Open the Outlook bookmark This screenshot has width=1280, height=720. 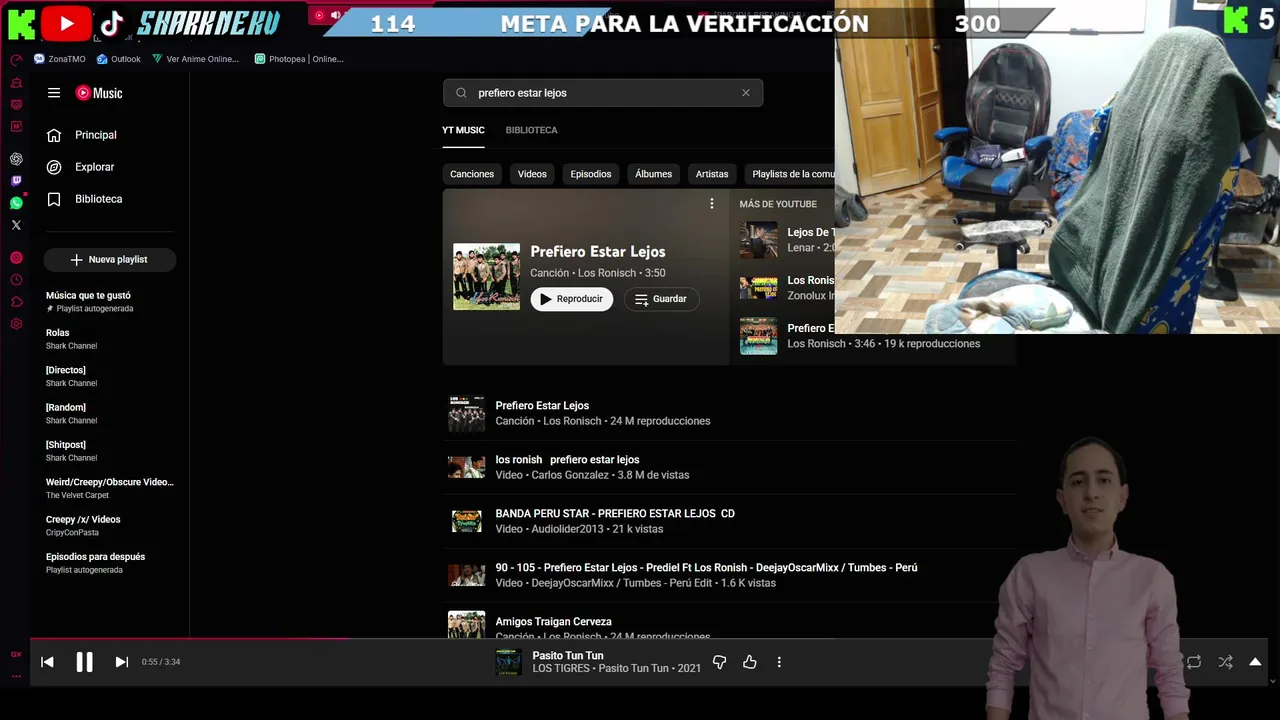[119, 59]
